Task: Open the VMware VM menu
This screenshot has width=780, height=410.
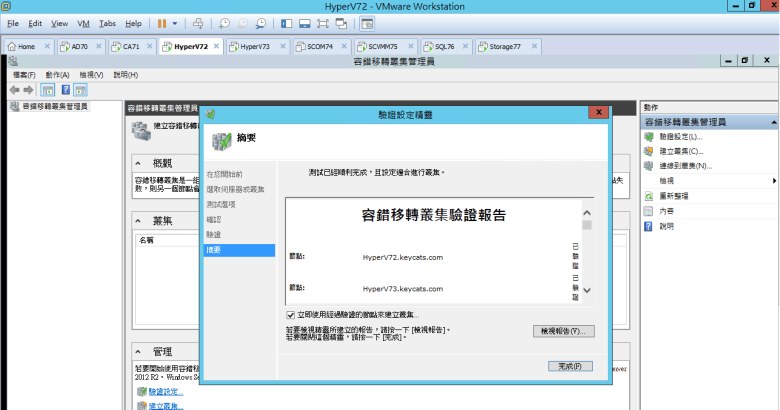Action: pyautogui.click(x=83, y=22)
